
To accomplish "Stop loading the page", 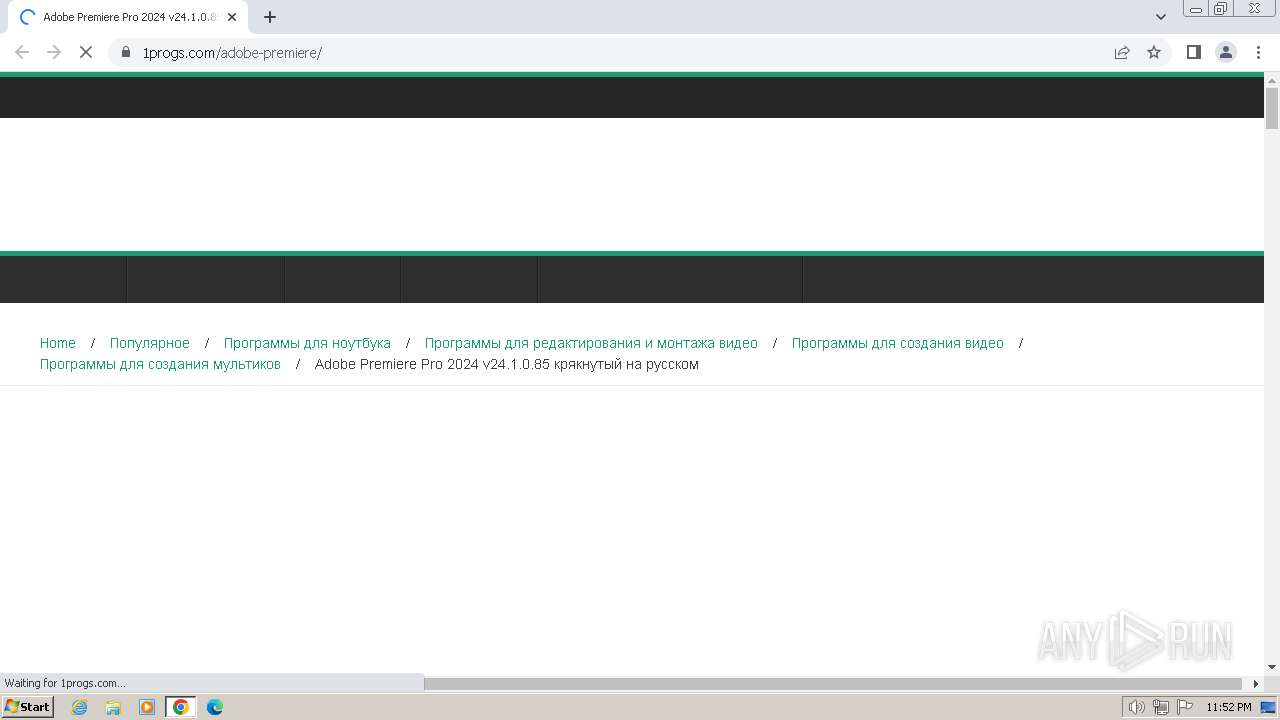I will coord(86,52).
